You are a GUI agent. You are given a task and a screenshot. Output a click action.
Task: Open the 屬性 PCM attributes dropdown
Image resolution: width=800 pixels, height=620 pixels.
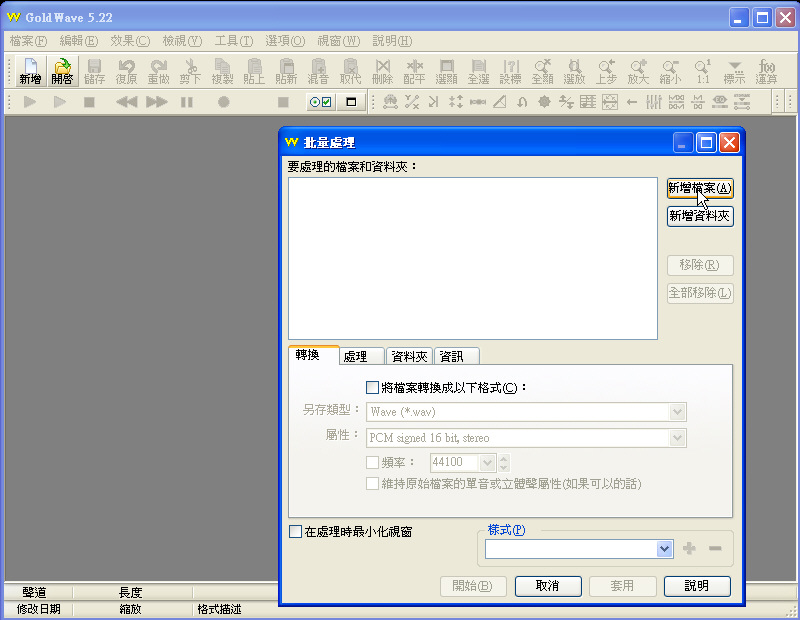(677, 438)
